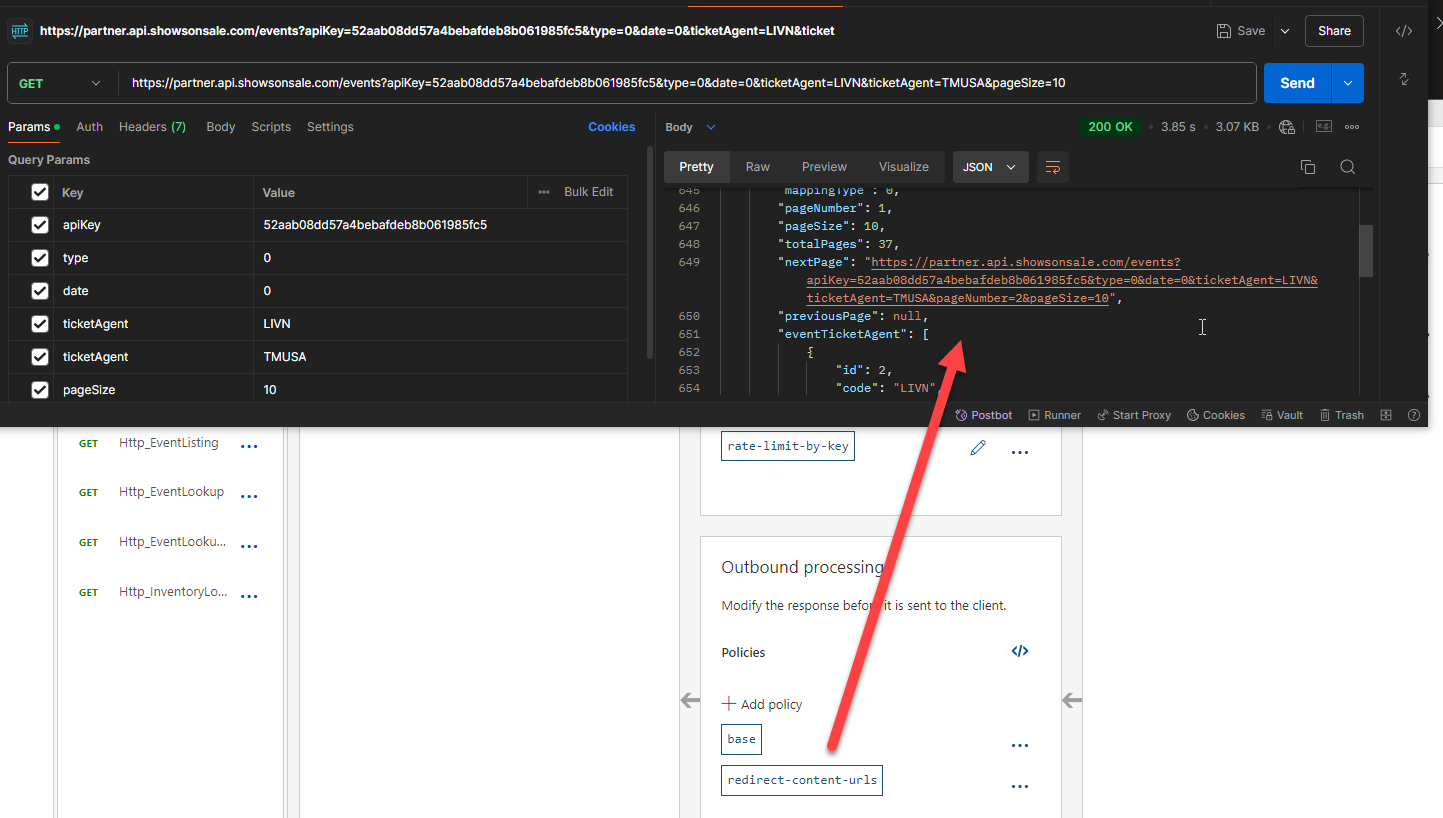Open the request Body tab
This screenshot has width=1443, height=818.
tap(221, 127)
